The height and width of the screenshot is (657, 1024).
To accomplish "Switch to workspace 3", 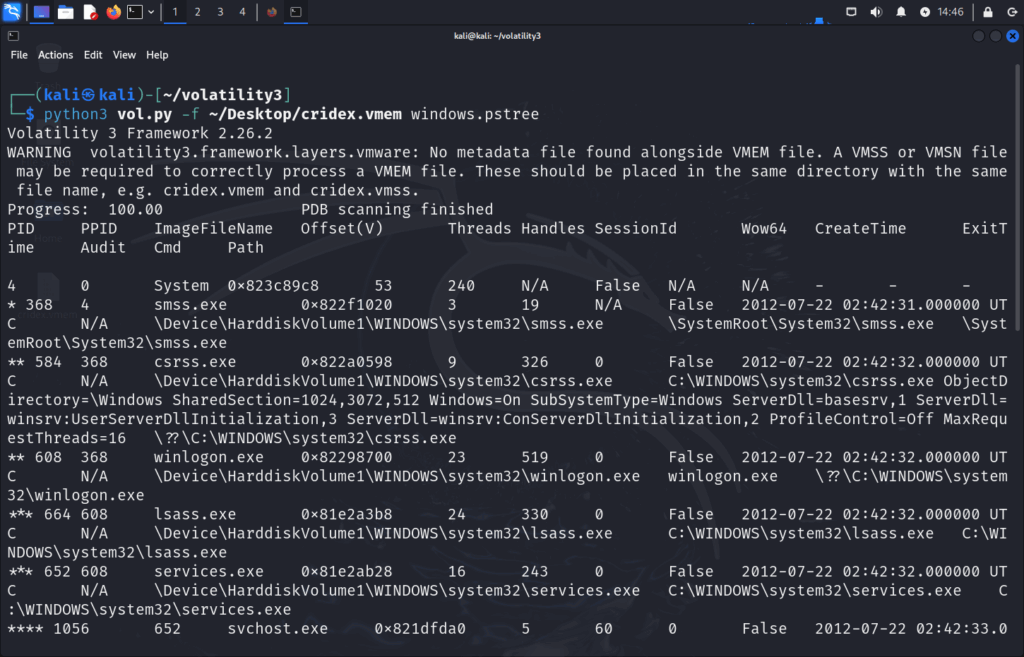I will click(220, 12).
